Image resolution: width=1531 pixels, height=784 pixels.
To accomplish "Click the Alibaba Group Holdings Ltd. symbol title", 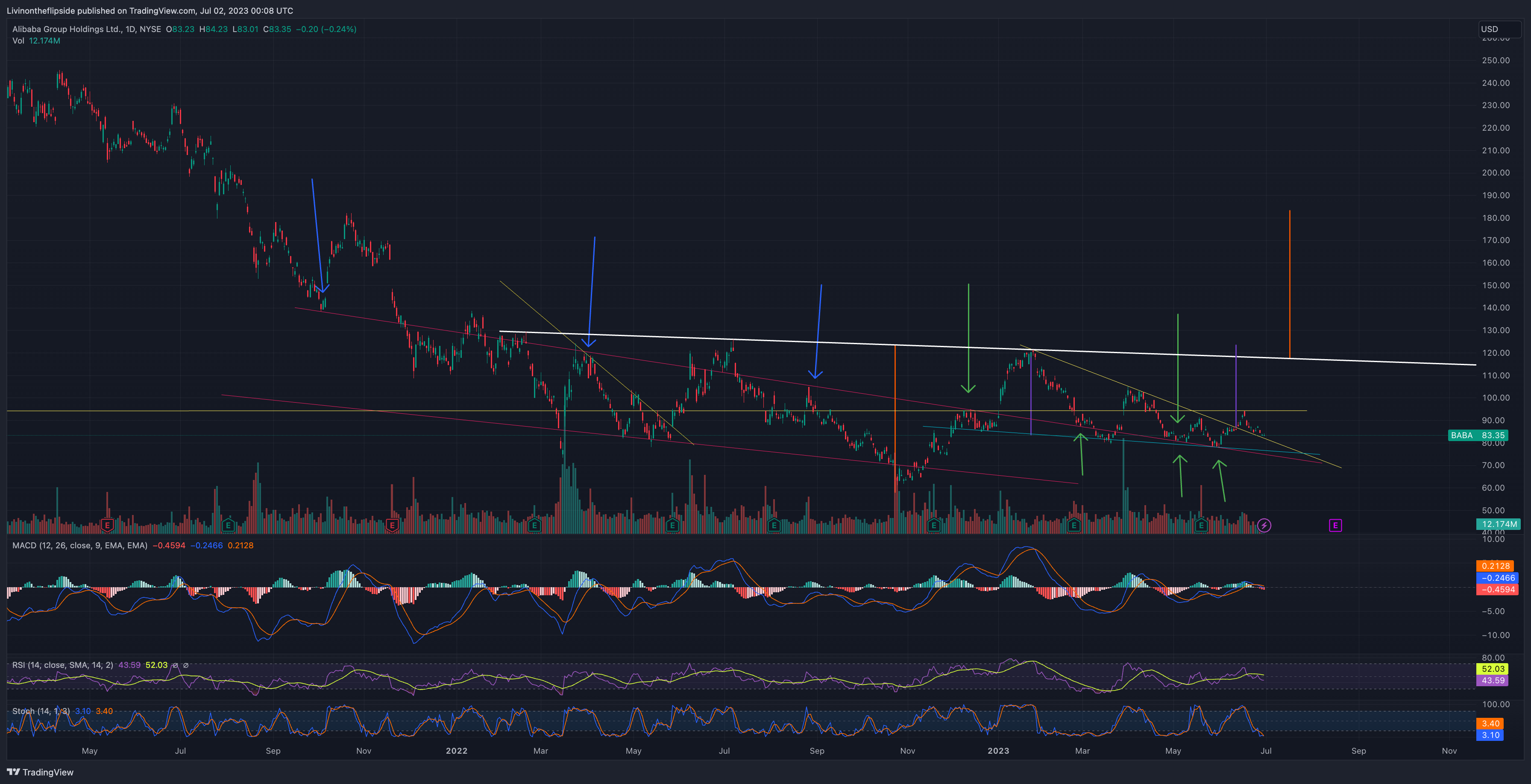I will click(x=87, y=29).
